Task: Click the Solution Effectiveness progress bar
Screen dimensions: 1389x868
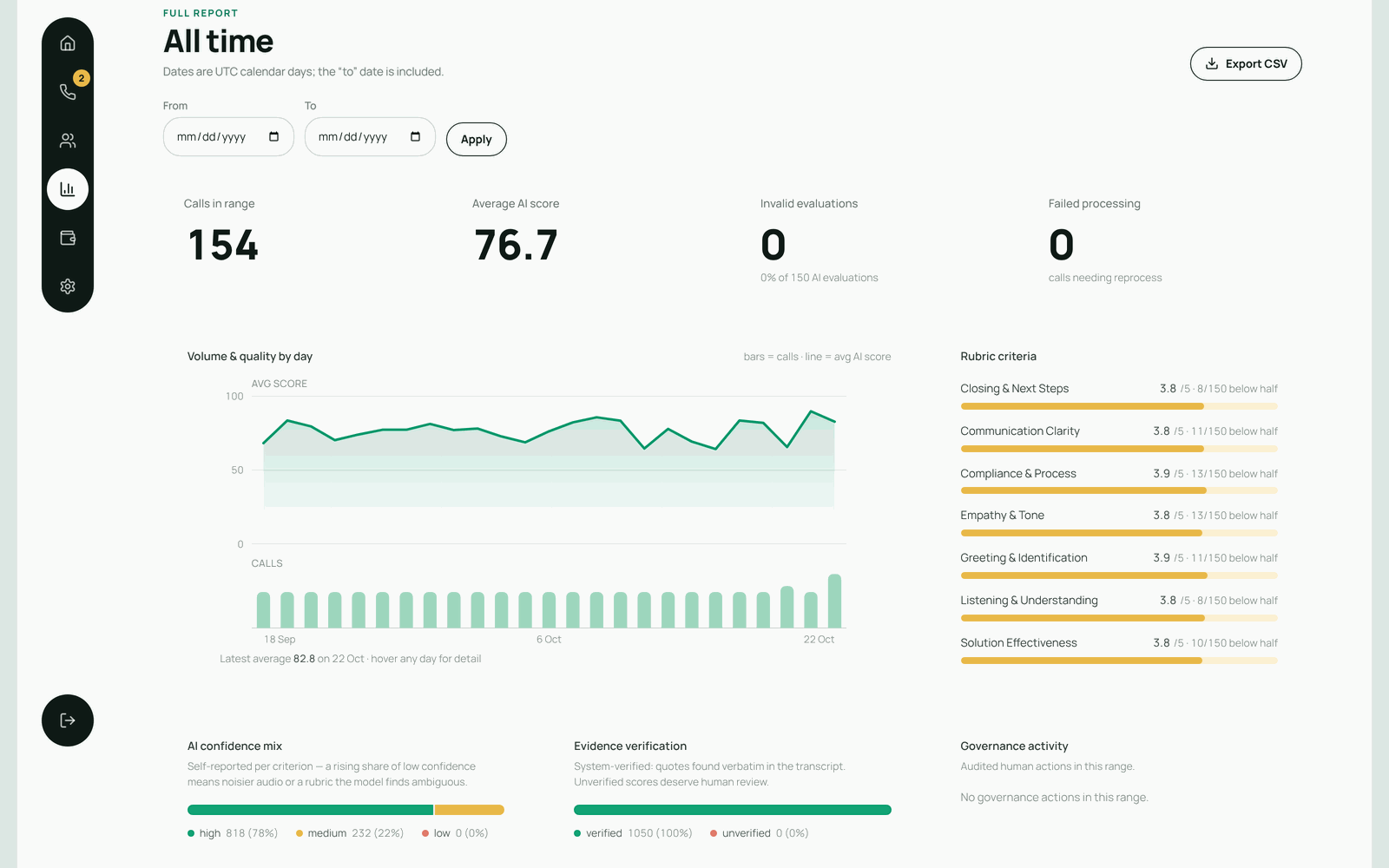Action: (1119, 661)
